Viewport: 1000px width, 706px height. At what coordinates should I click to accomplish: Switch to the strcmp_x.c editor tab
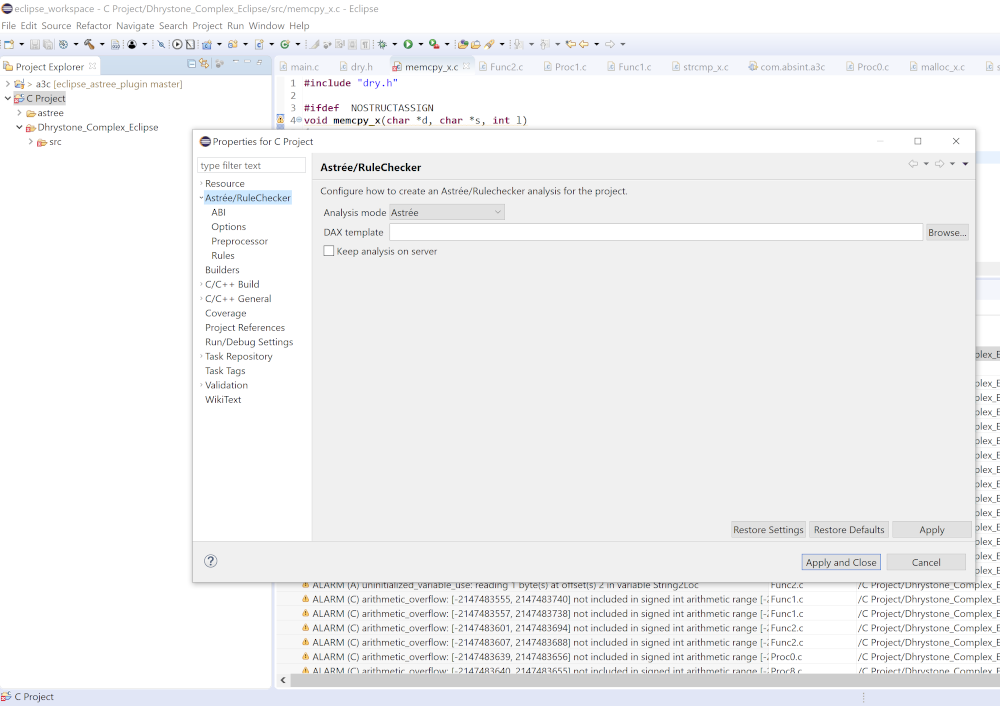[700, 66]
